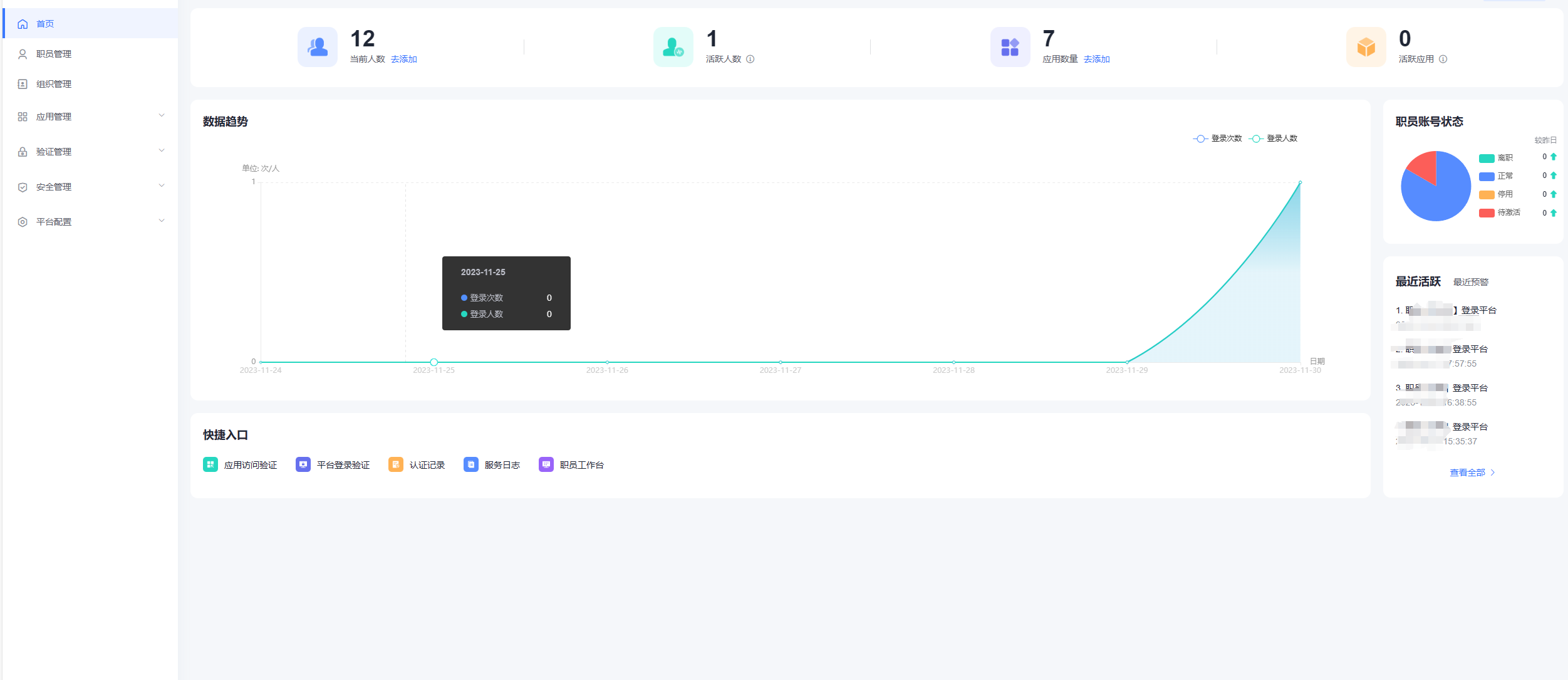Click the 职员管理 person icon
1568x680 pixels.
[x=23, y=54]
